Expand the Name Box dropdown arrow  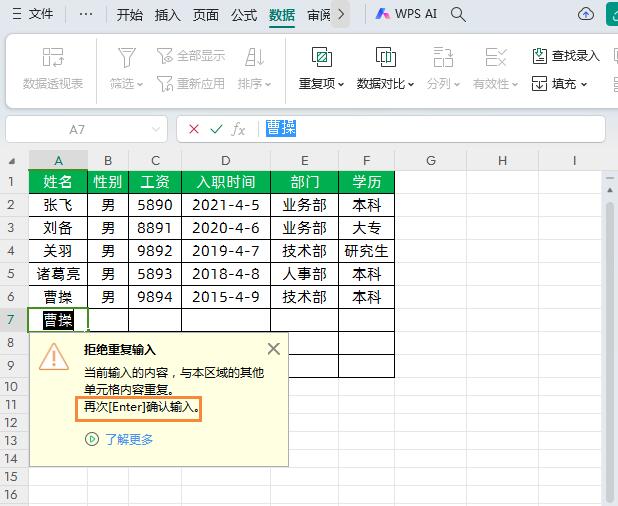156,129
